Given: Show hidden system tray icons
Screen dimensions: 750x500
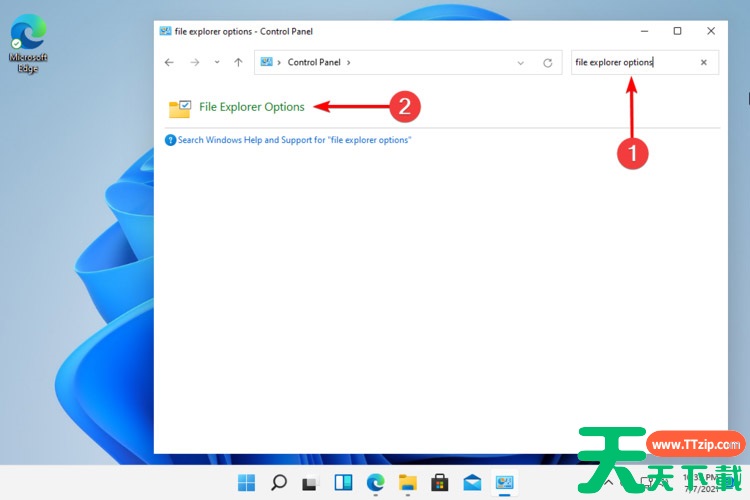Looking at the screenshot, I should 609,482.
